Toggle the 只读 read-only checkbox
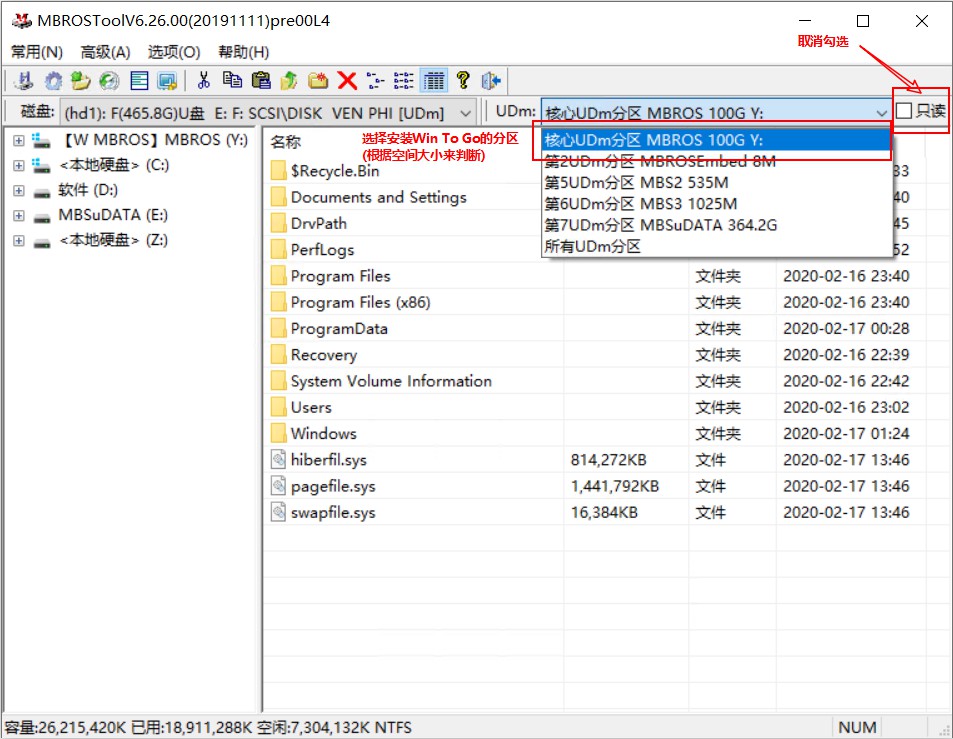953x739 pixels. [904, 111]
